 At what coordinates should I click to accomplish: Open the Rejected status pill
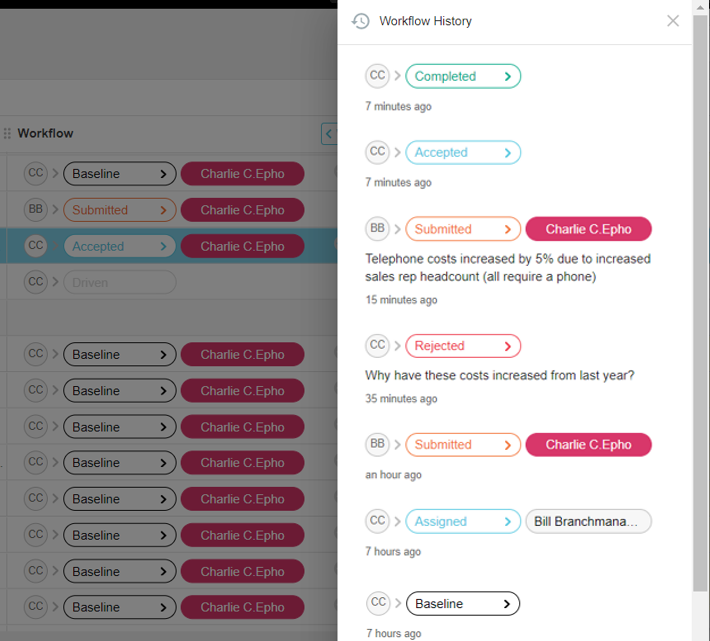click(462, 346)
